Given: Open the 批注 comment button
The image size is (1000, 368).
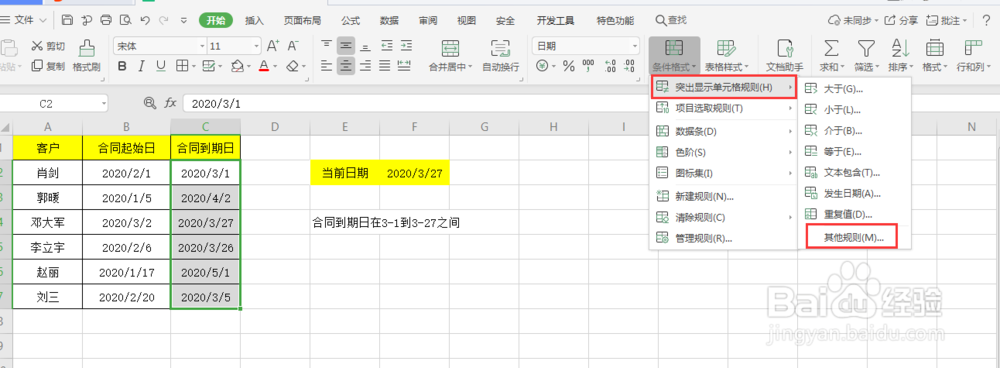Looking at the screenshot, I should [x=946, y=20].
